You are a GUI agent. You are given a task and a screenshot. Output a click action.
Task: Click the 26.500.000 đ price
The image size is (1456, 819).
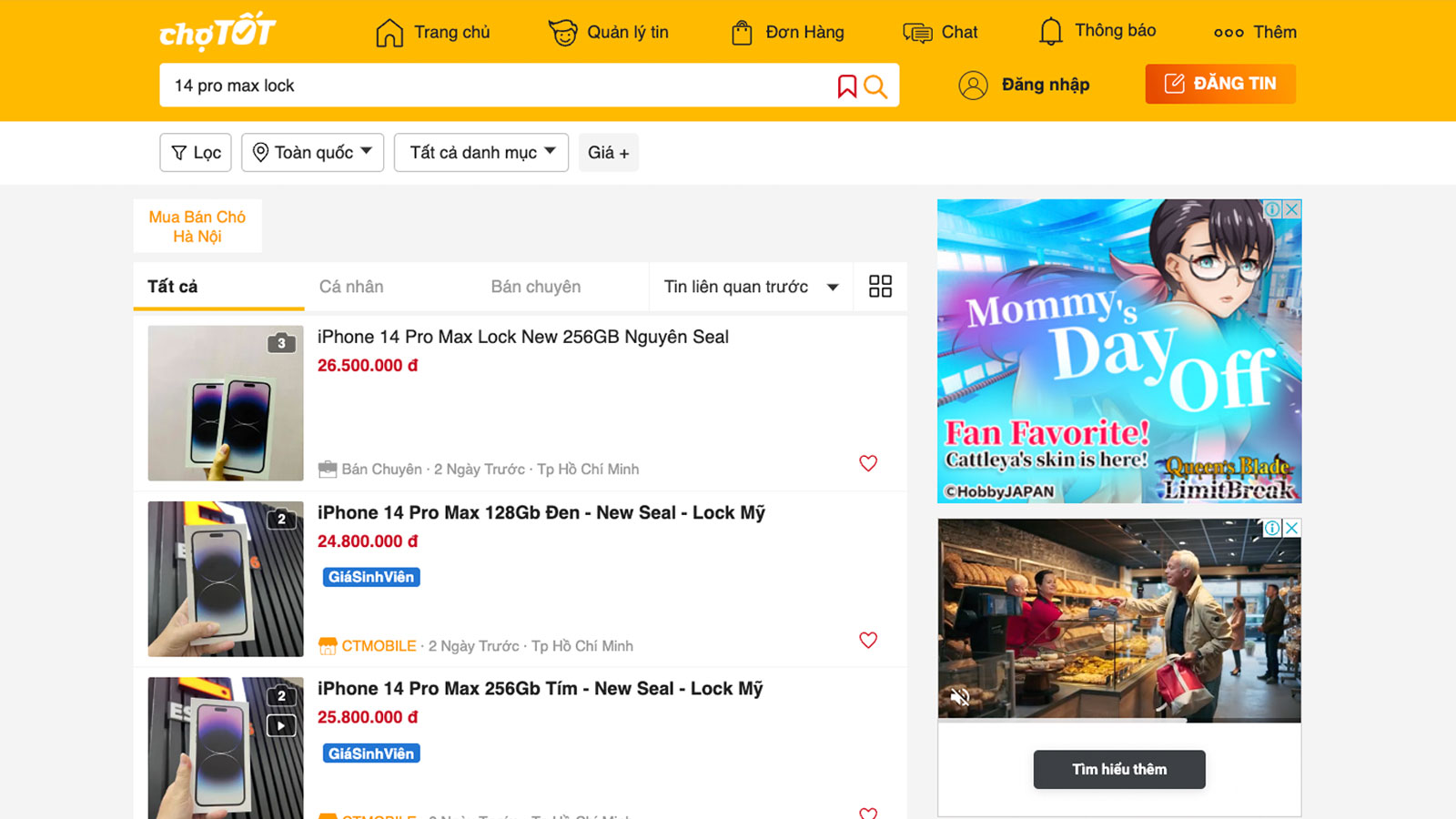point(368,365)
